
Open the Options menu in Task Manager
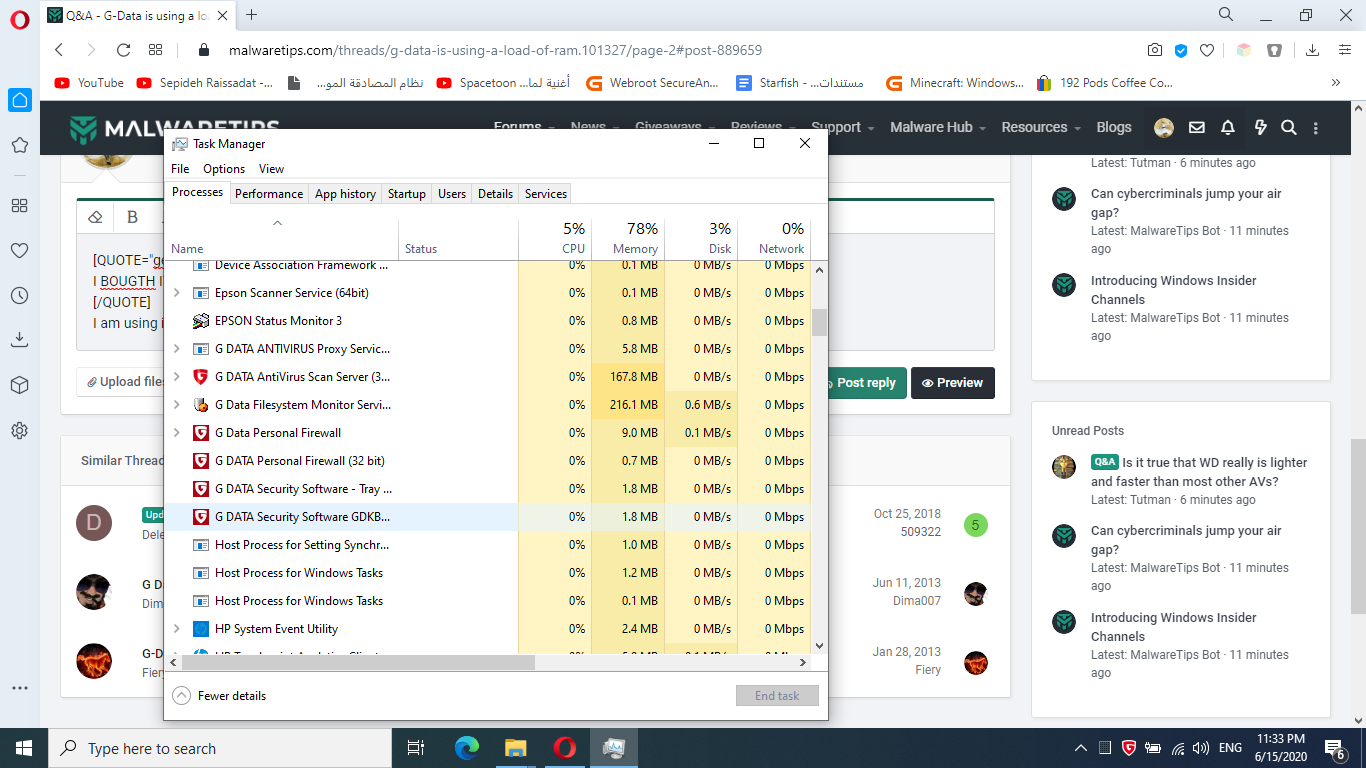click(x=224, y=169)
